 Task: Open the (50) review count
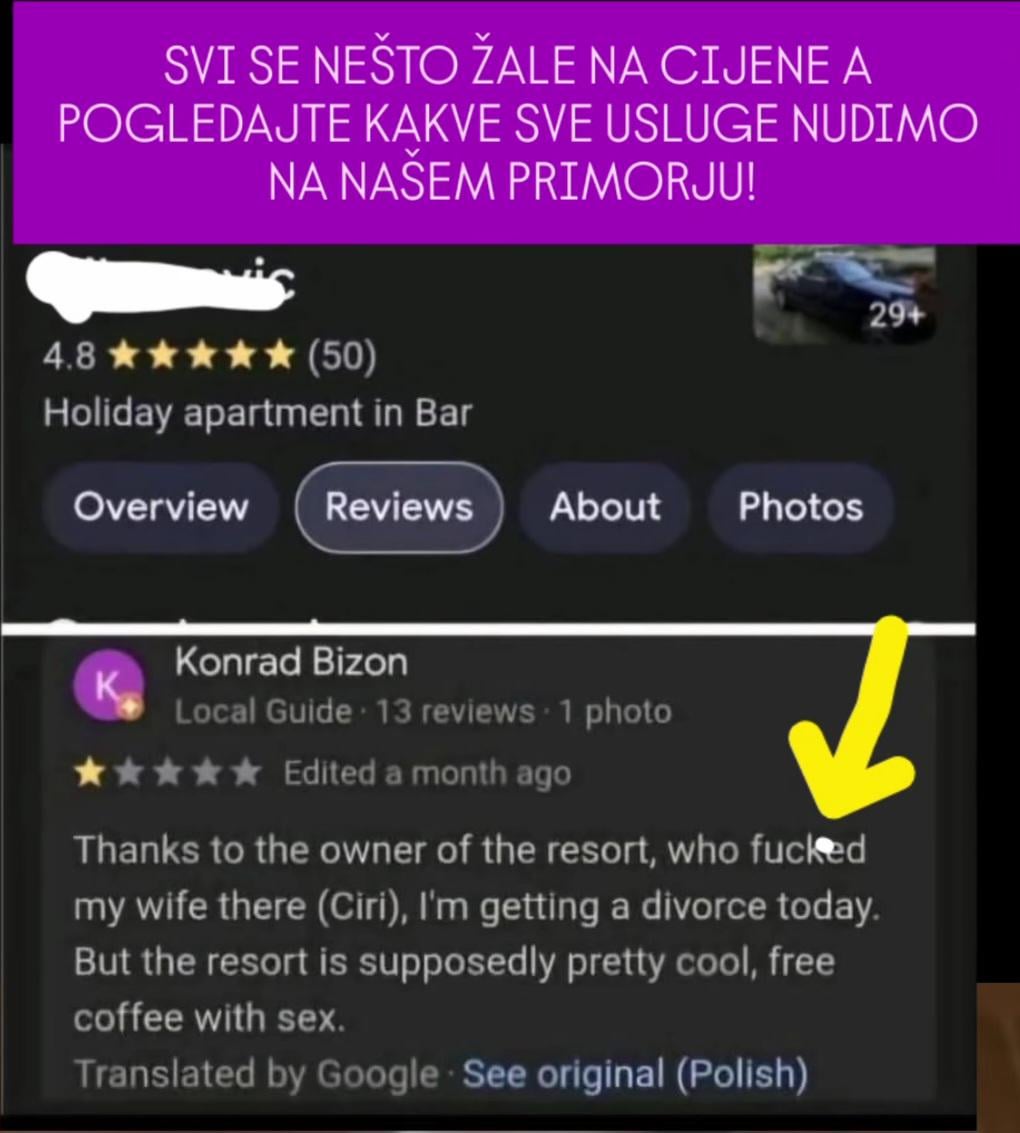point(342,356)
